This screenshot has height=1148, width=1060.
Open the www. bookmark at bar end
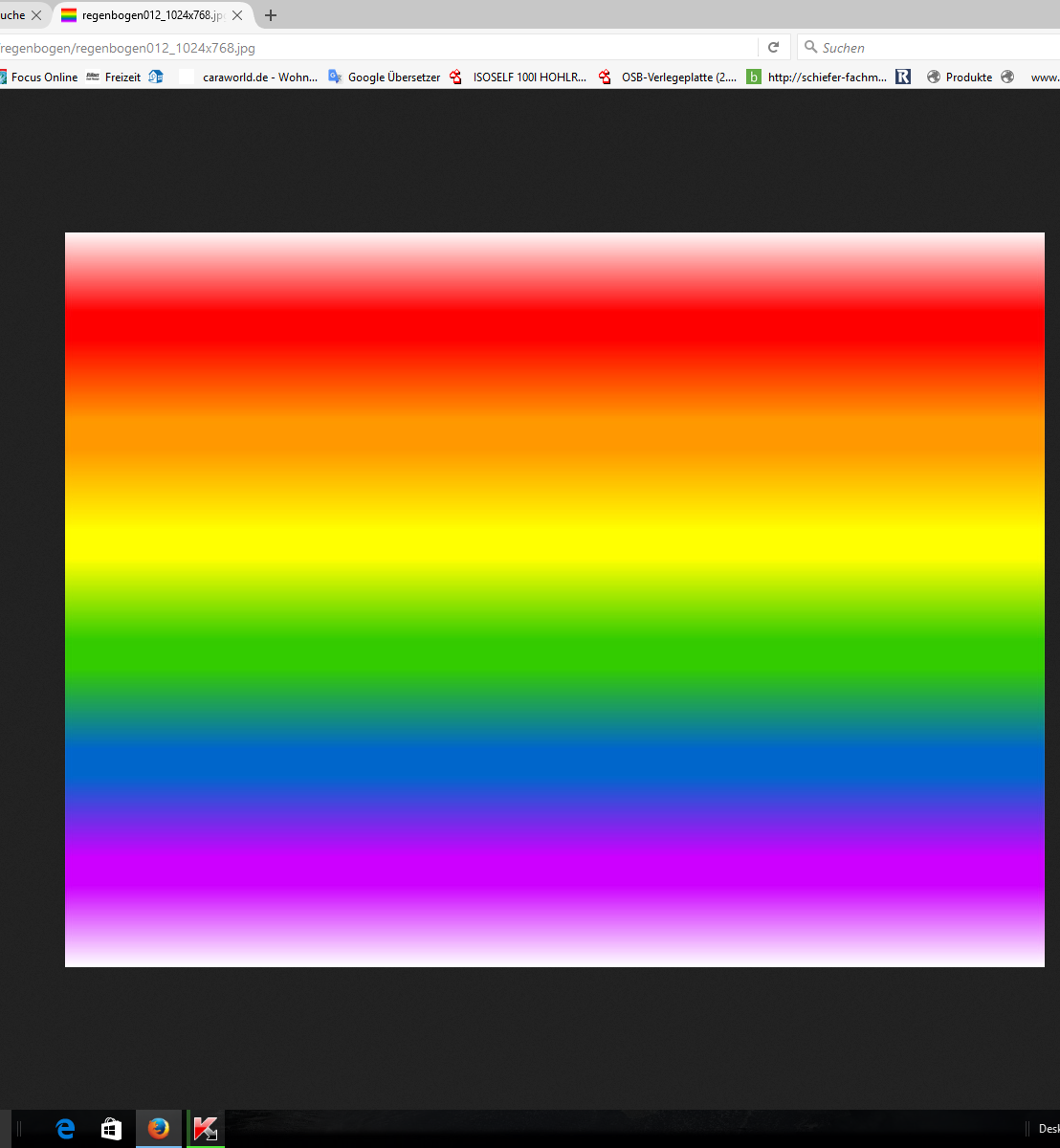pyautogui.click(x=1030, y=77)
